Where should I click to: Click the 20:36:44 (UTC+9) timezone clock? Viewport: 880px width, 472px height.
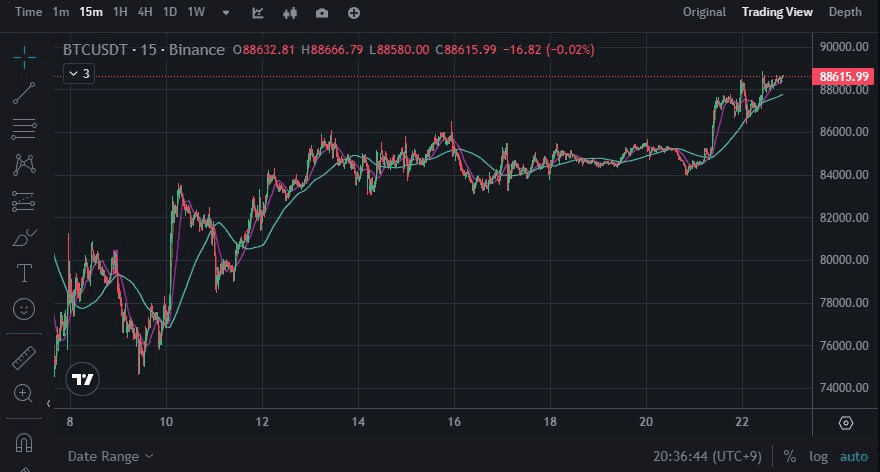(x=707, y=456)
